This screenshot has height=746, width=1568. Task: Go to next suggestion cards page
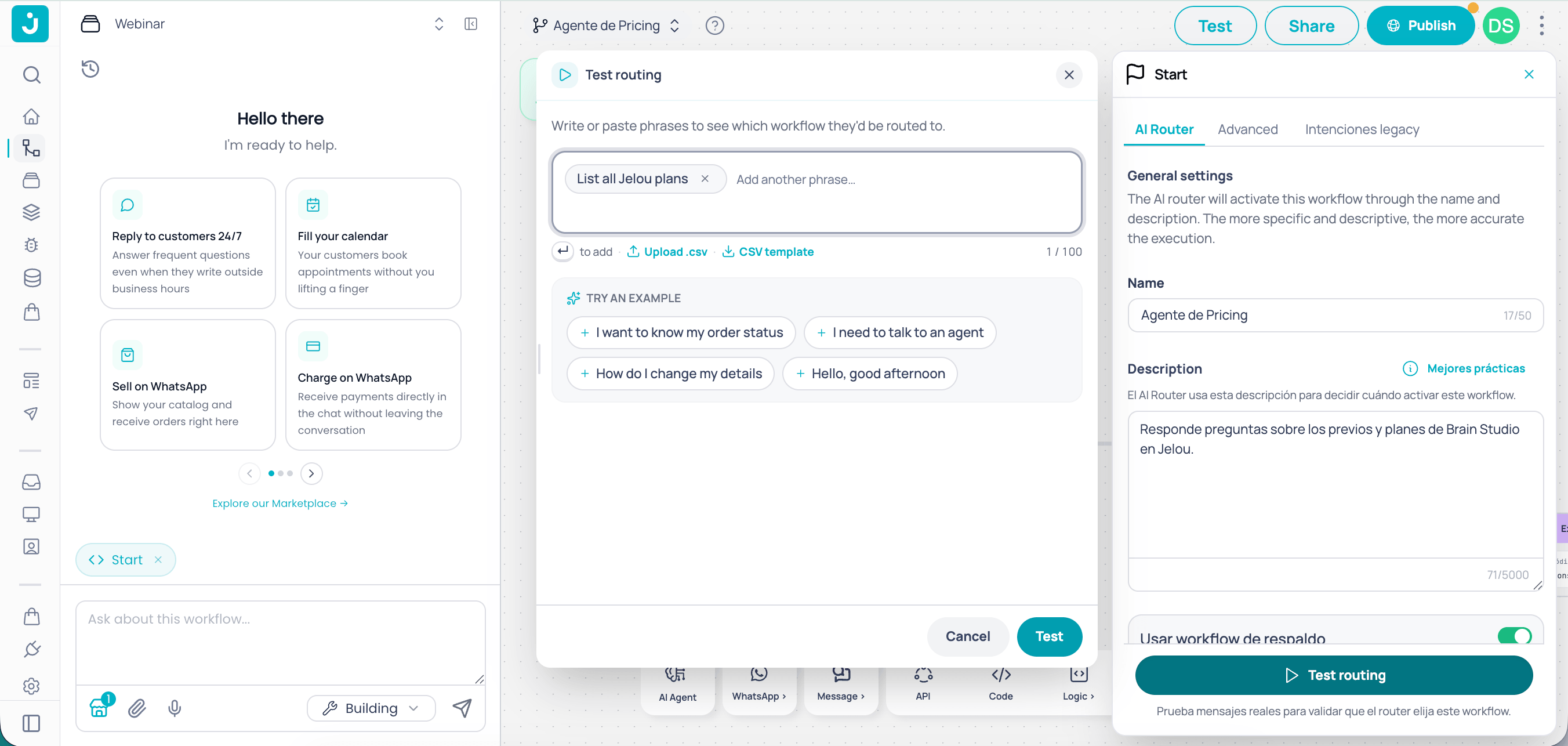pyautogui.click(x=311, y=473)
